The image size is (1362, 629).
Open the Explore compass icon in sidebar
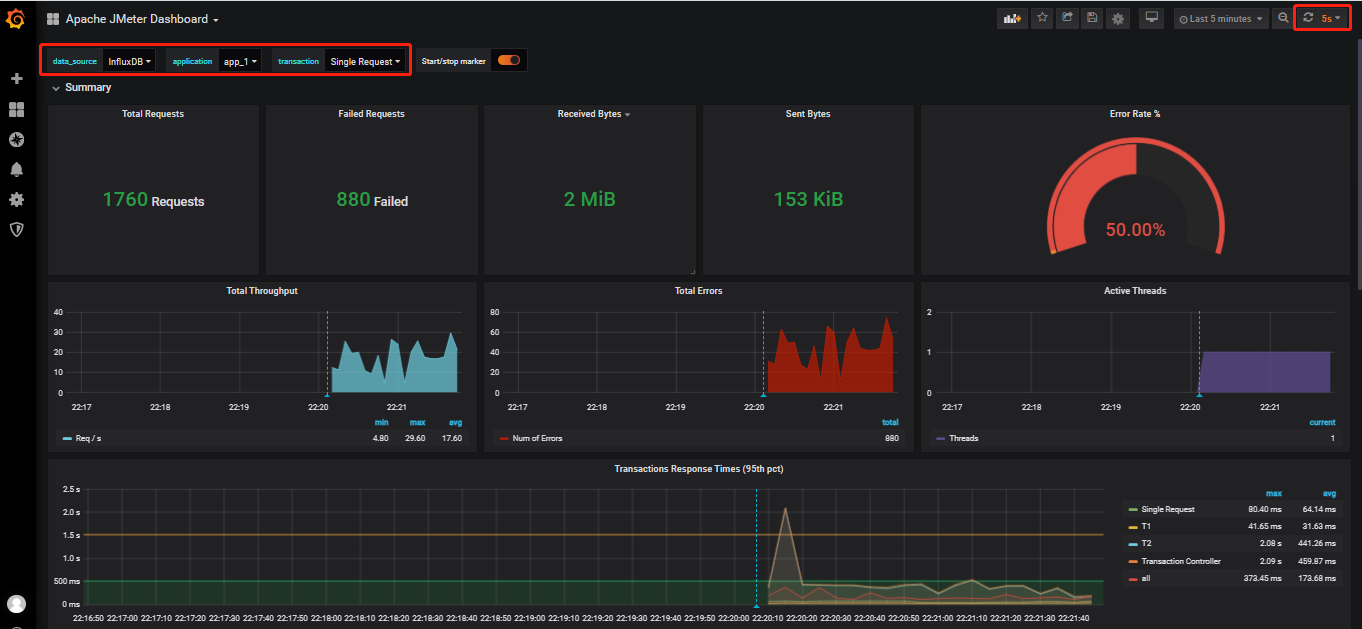(16, 139)
